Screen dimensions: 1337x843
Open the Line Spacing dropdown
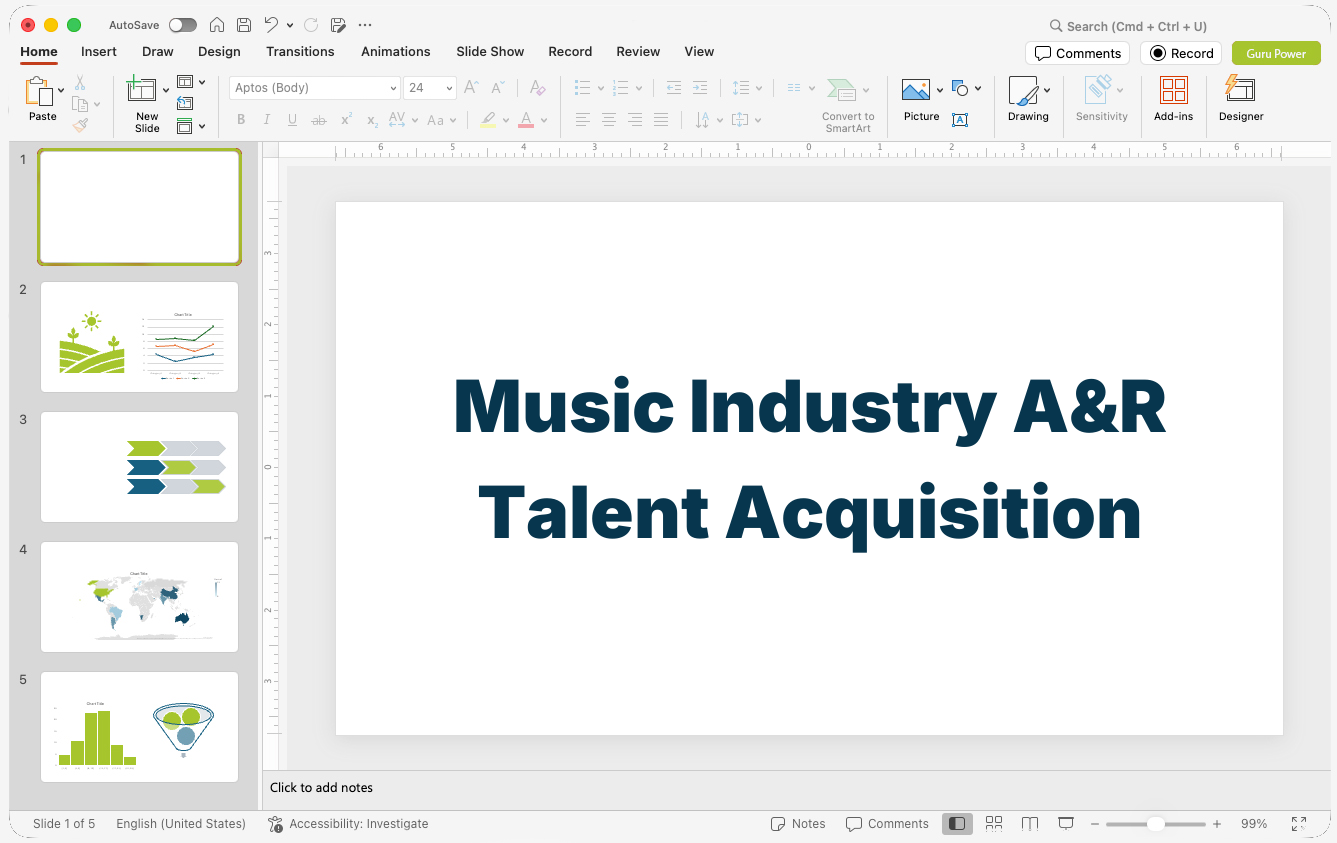click(746, 88)
